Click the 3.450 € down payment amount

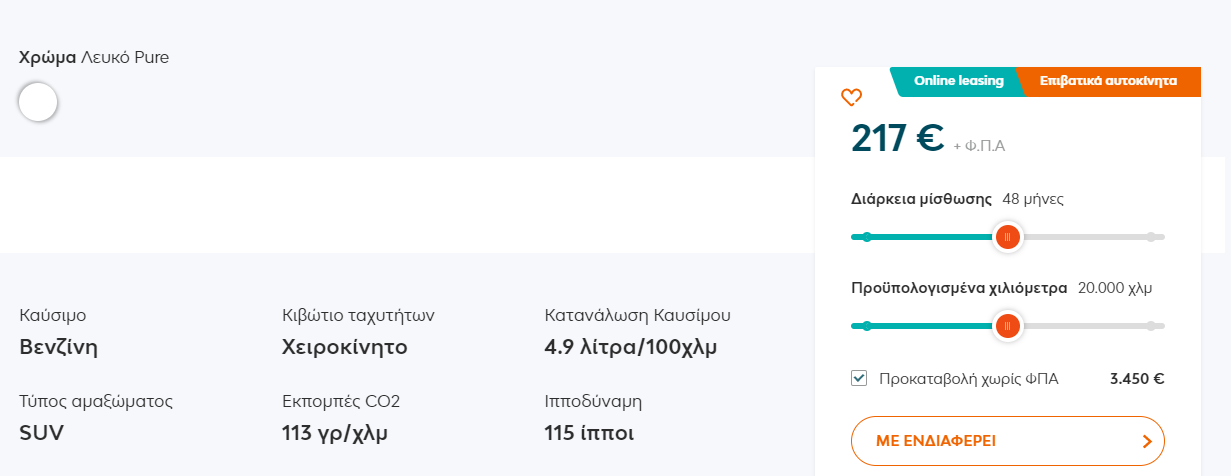pyautogui.click(x=1137, y=379)
